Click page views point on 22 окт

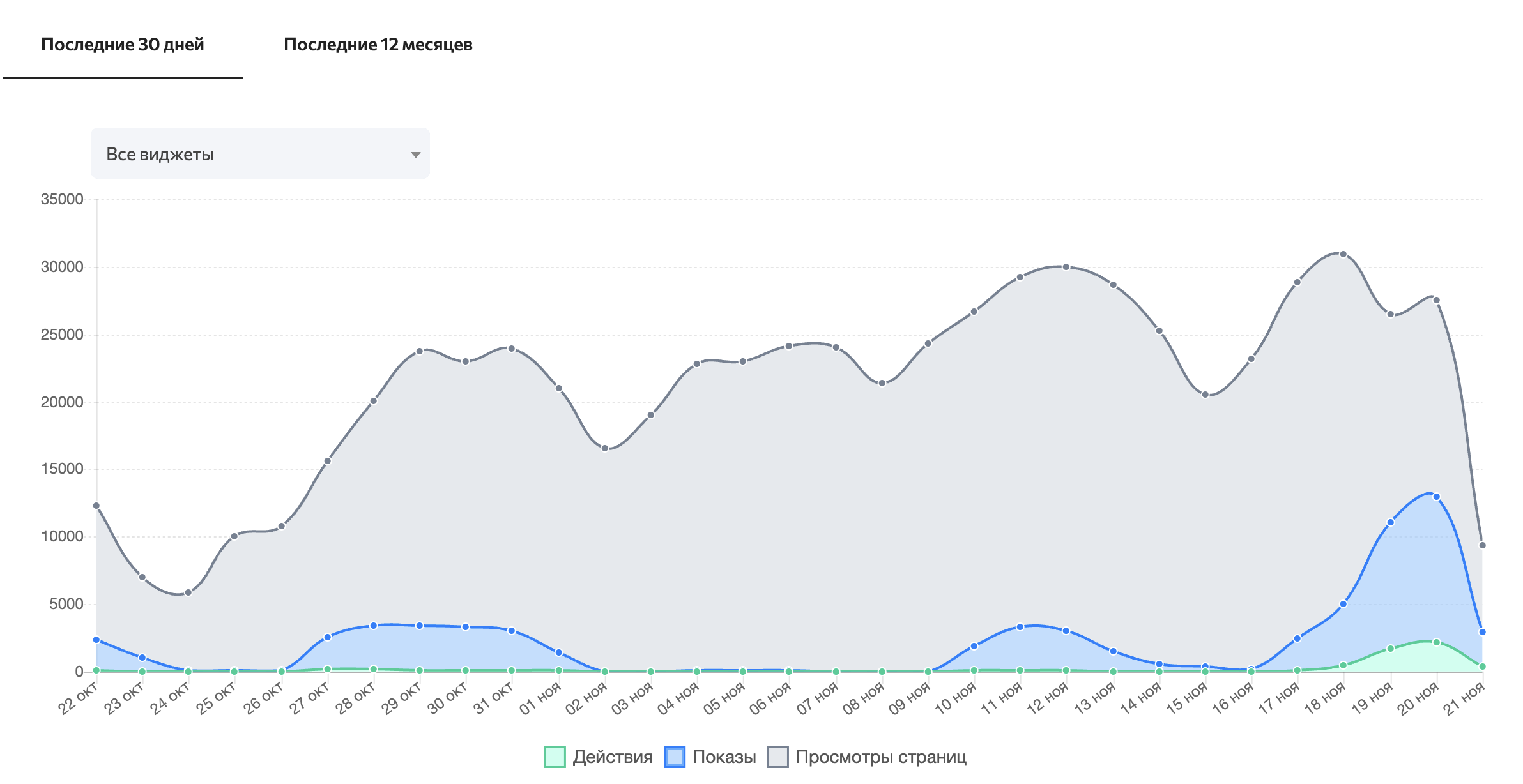point(96,506)
